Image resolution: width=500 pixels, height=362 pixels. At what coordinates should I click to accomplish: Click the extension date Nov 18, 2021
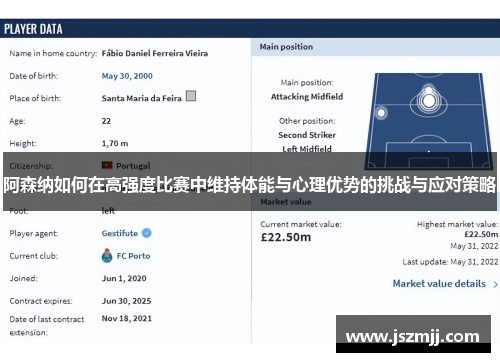coord(127,318)
